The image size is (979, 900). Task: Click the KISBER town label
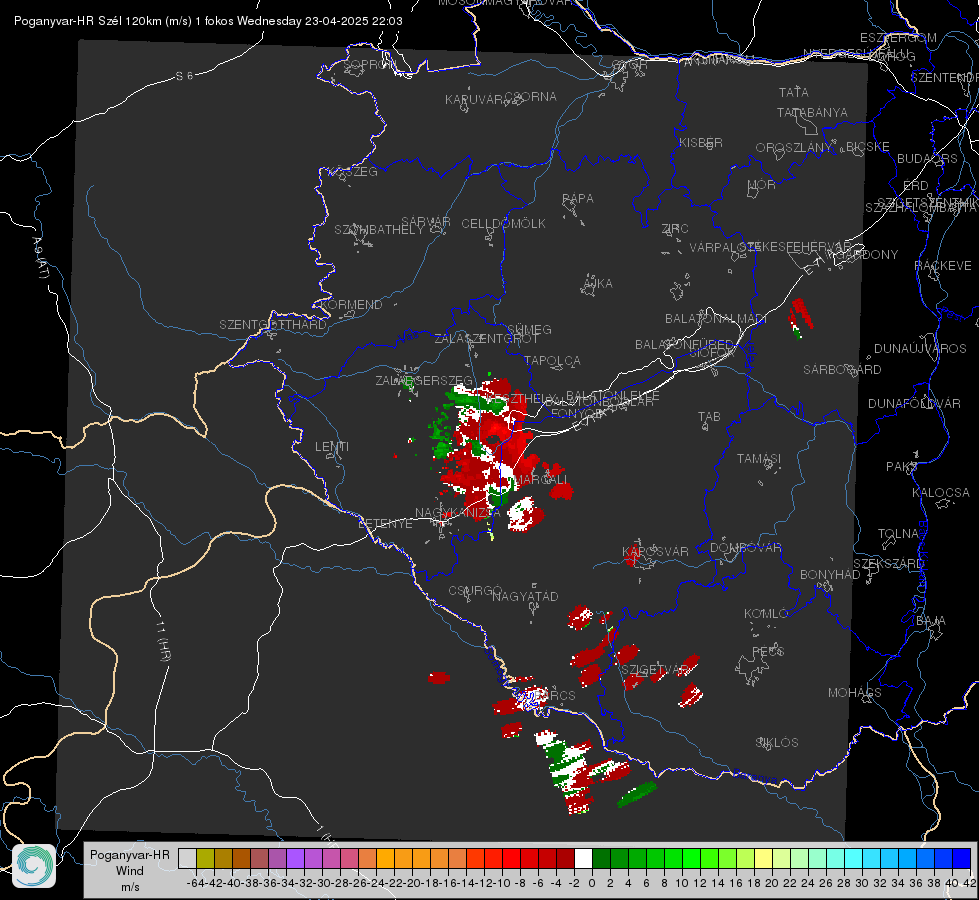click(x=701, y=142)
